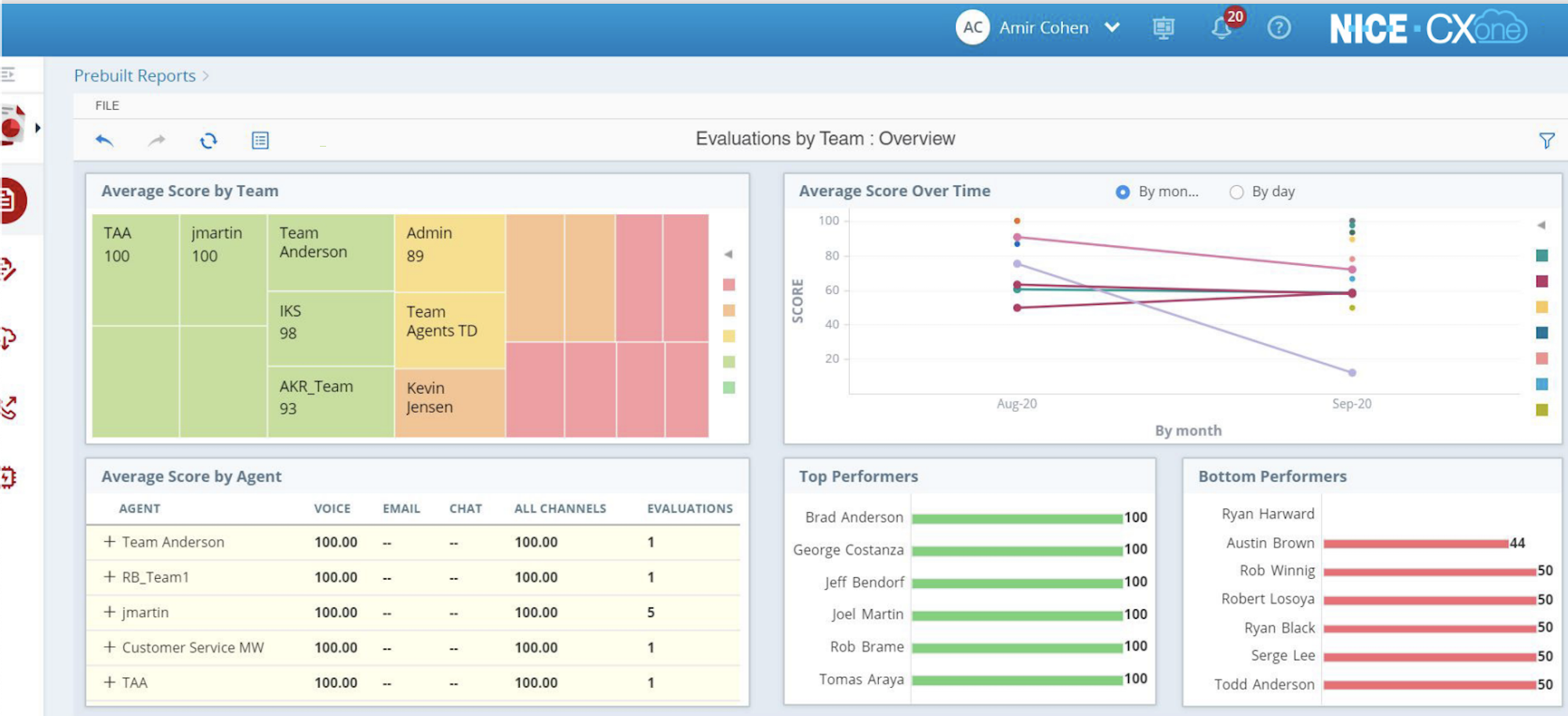Click the undo arrow in report toolbar
Screen dimensions: 1568x716
click(x=104, y=140)
